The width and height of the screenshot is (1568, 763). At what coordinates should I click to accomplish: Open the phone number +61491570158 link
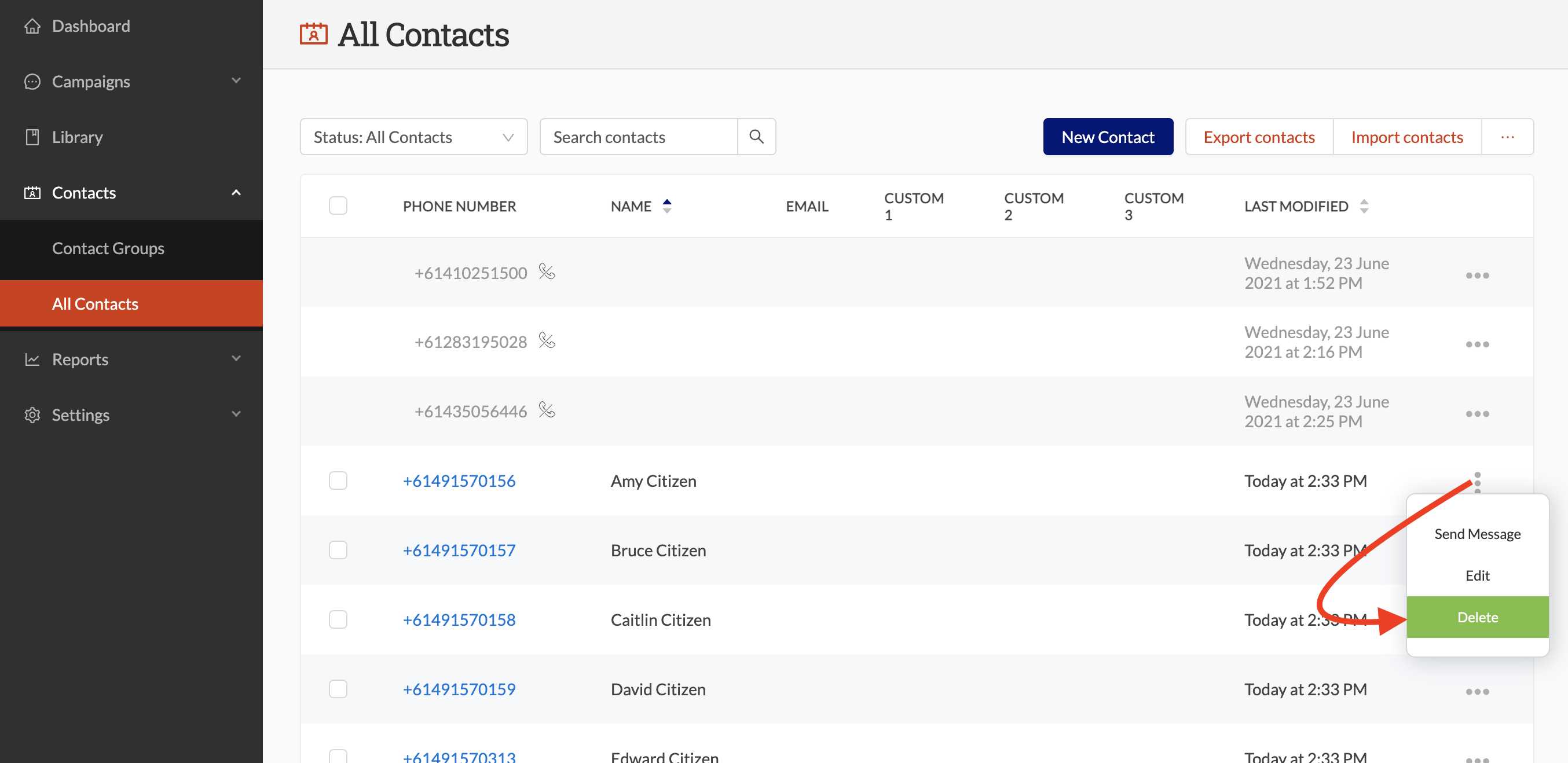pos(459,619)
